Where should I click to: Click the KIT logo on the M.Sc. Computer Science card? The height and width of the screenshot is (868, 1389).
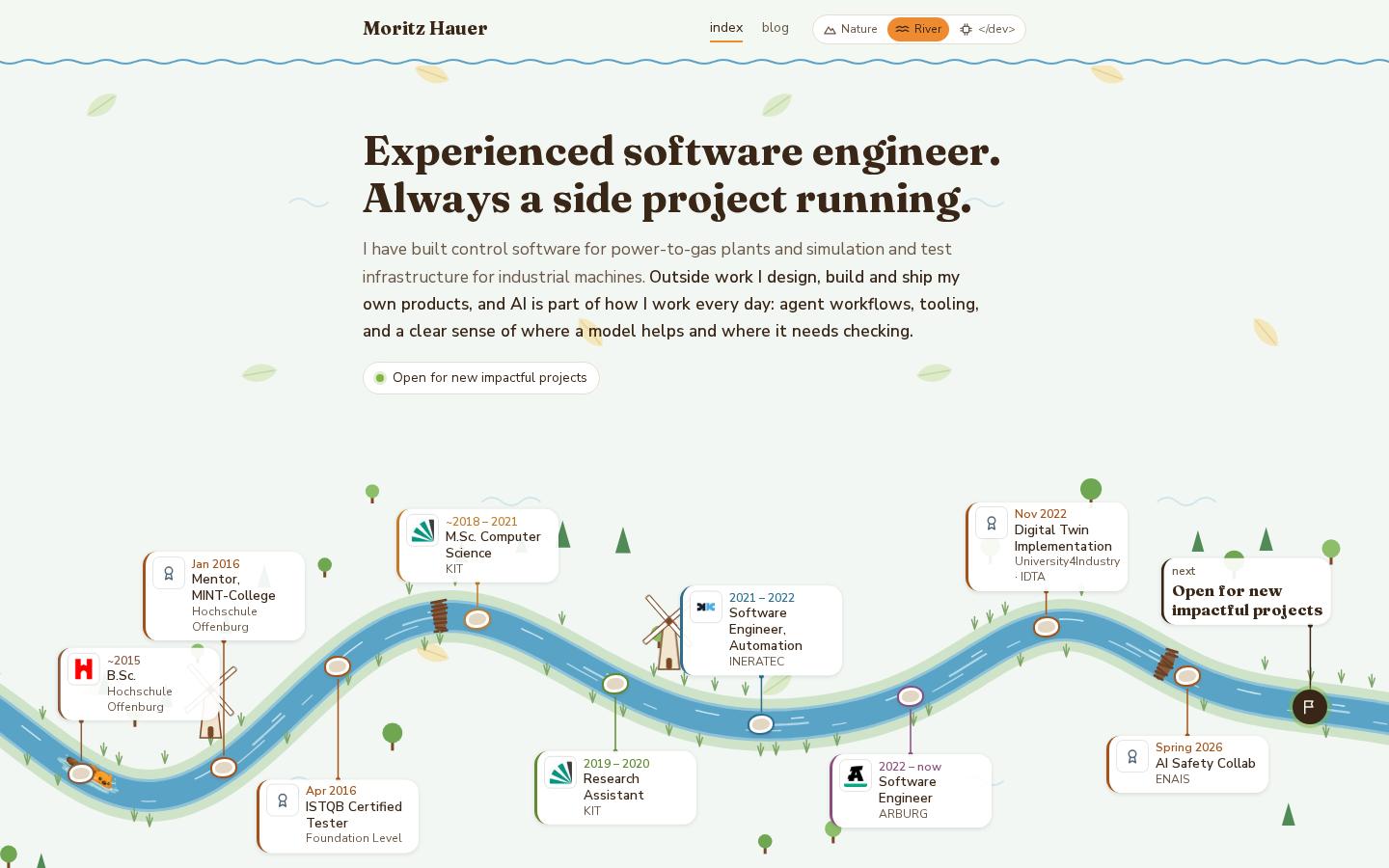tap(422, 530)
